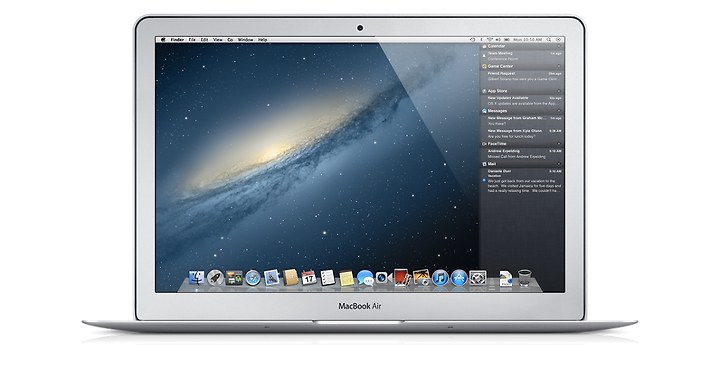
Task: Open System Preferences gear icon in Dock
Action: (478, 277)
